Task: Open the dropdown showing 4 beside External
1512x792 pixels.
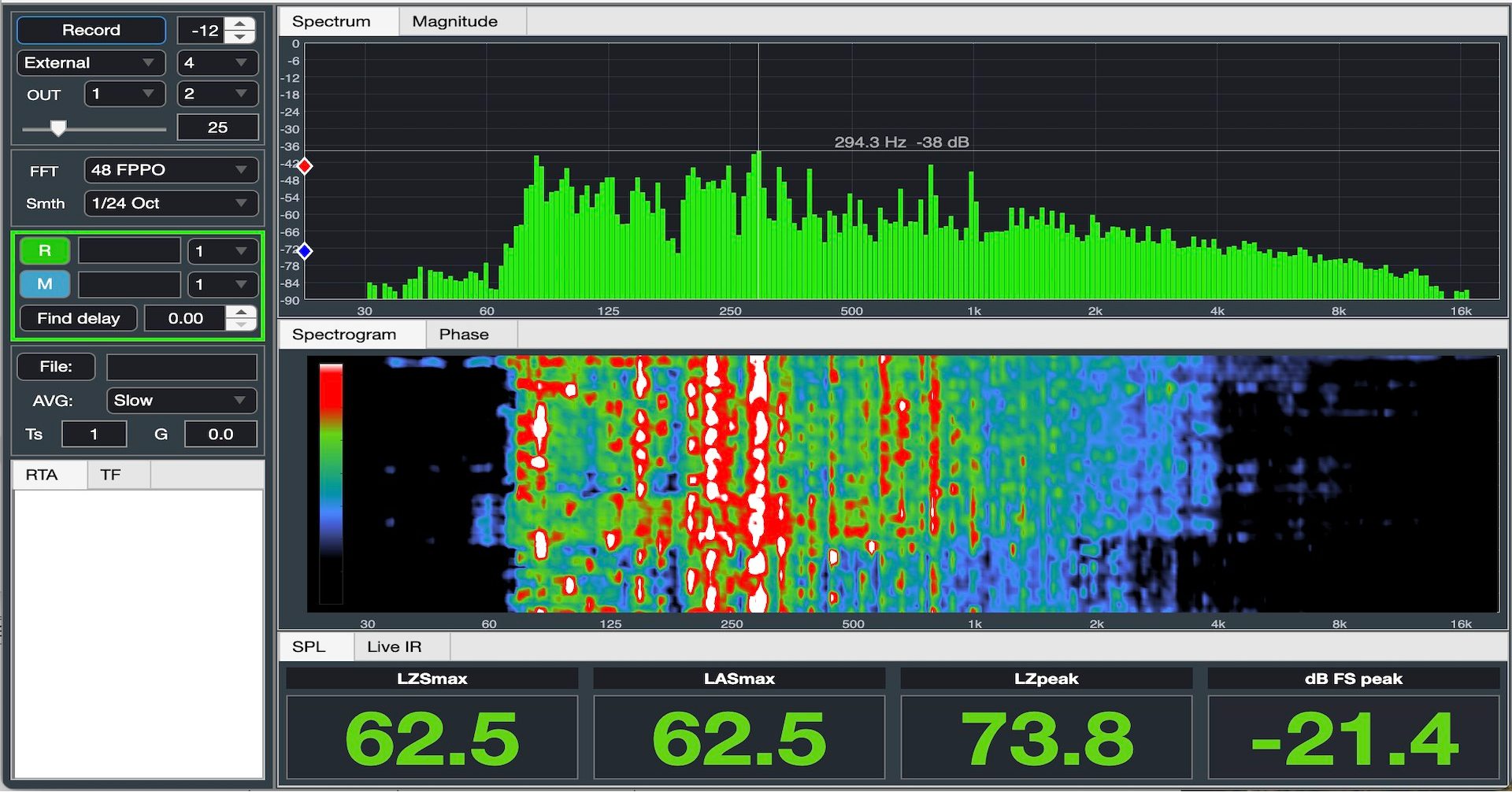Action: pyautogui.click(x=217, y=62)
